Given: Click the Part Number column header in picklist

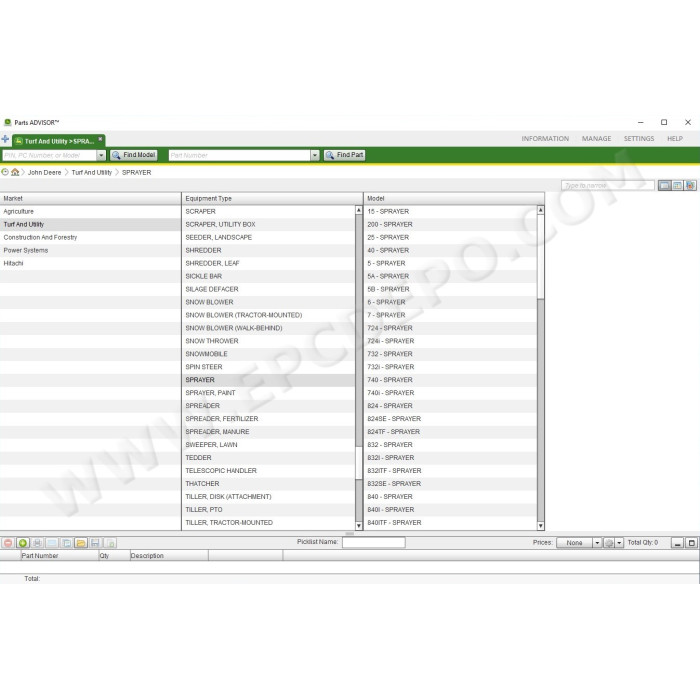Looking at the screenshot, I should coord(59,555).
